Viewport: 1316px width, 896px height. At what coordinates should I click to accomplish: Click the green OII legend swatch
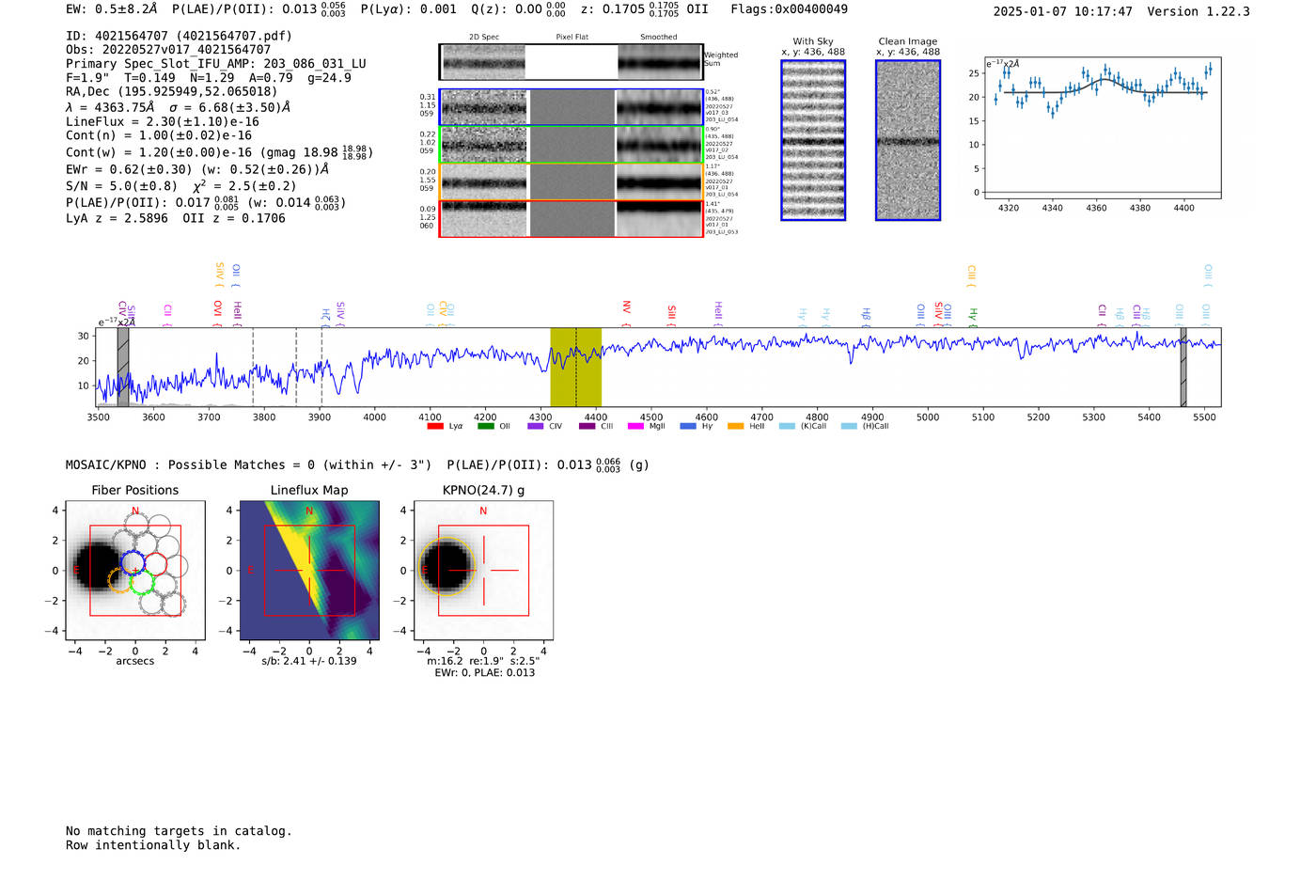(485, 426)
